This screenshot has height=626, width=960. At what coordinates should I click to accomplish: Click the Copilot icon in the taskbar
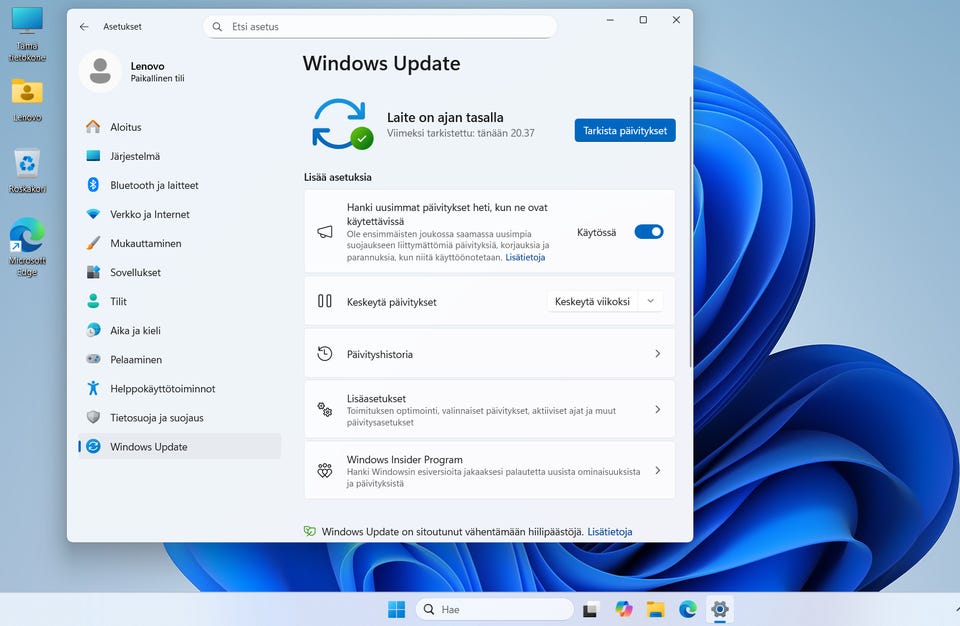[624, 609]
